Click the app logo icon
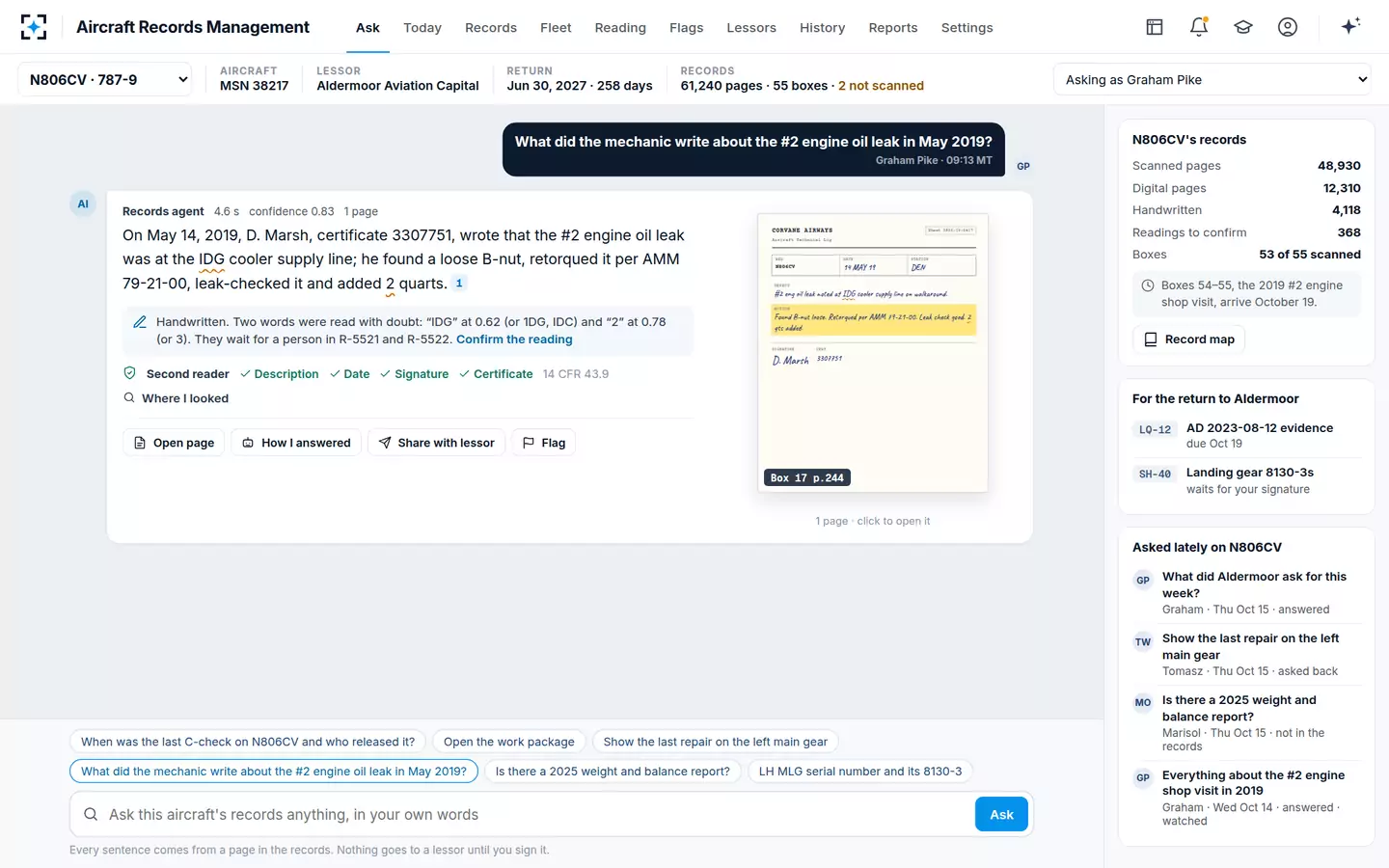 [34, 27]
